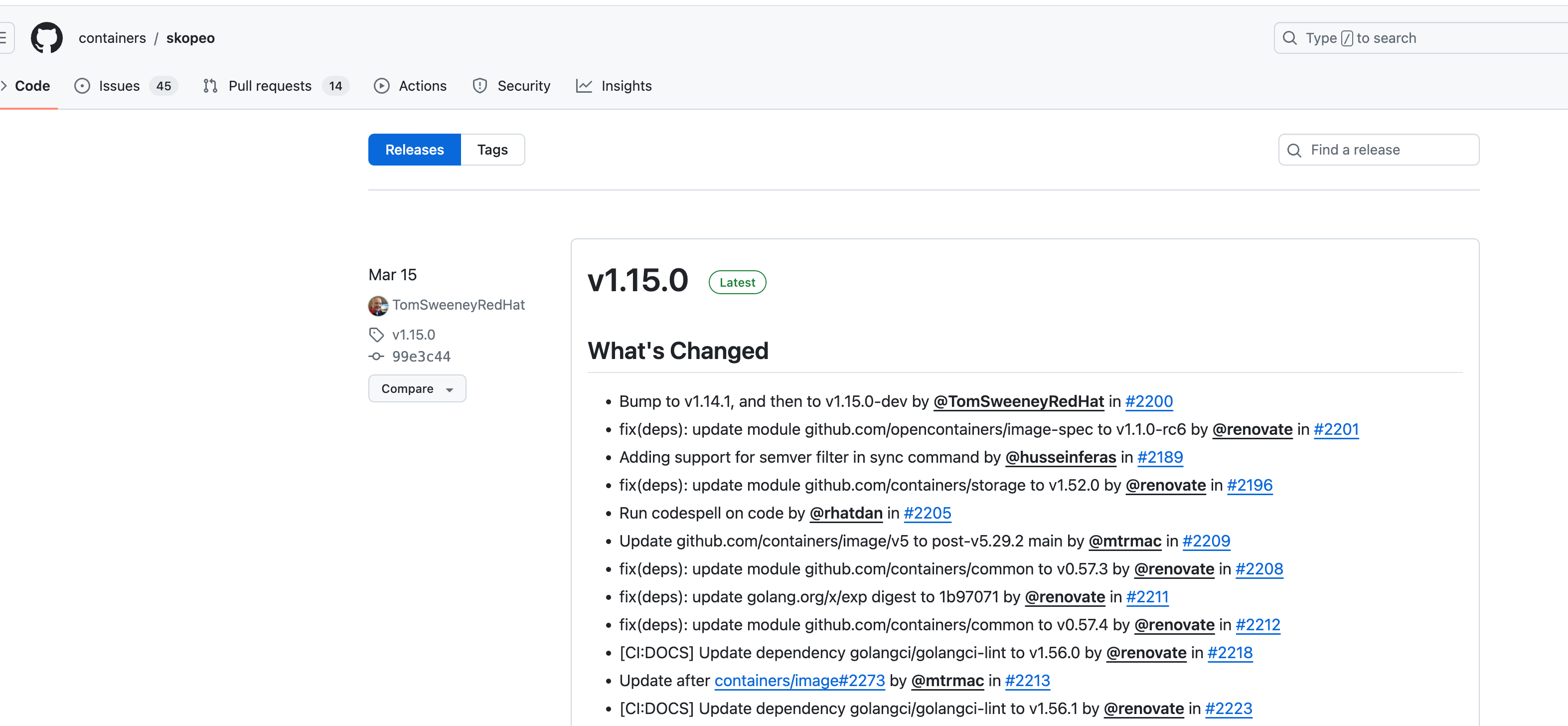The width and height of the screenshot is (1568, 726).
Task: Open the @husseinferas profile mention
Action: point(1060,457)
